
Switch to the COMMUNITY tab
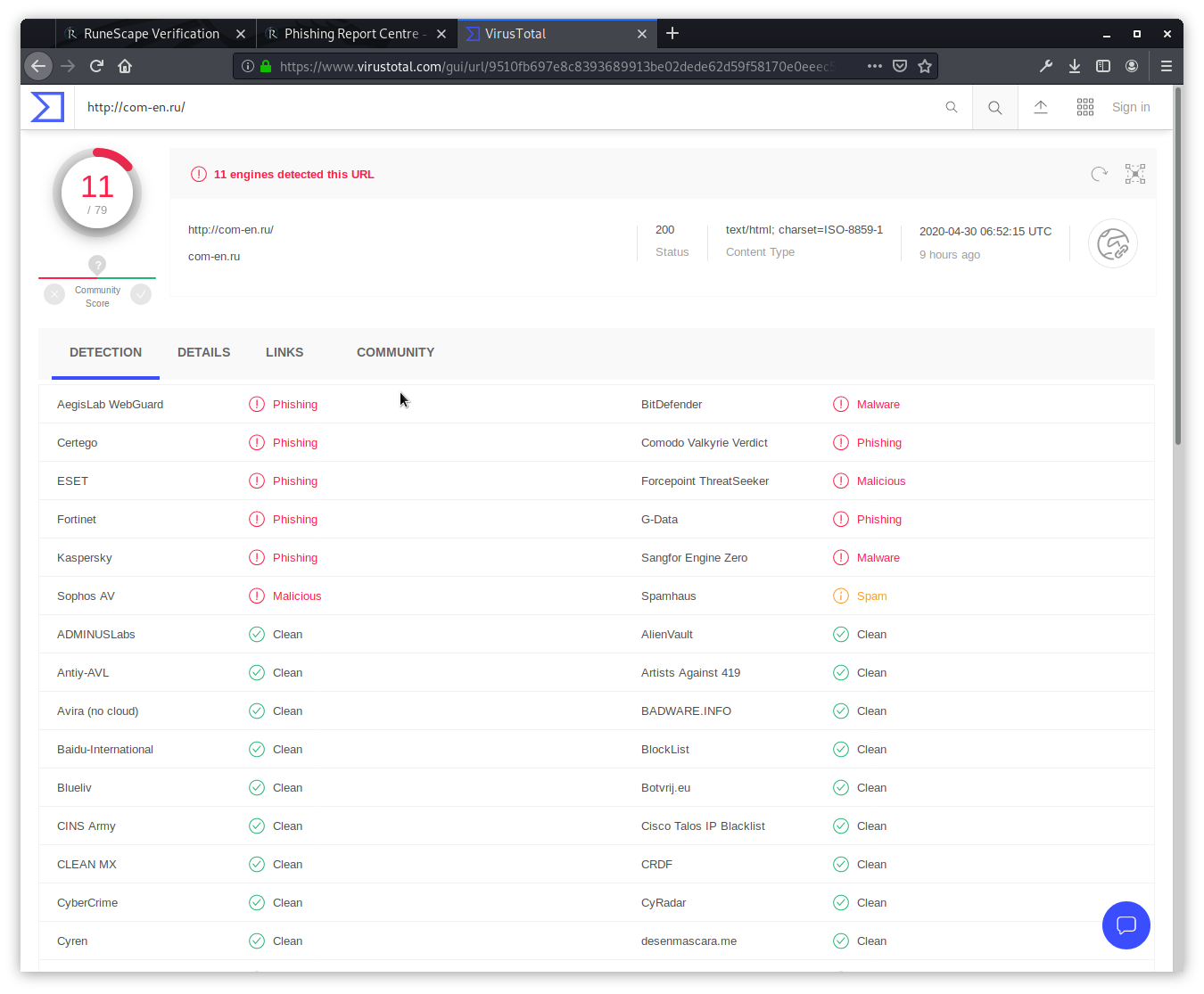click(x=395, y=352)
